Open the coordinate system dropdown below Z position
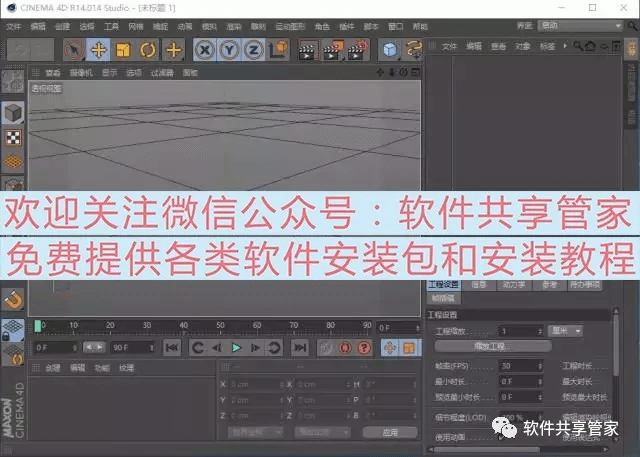The image size is (640, 457). coord(255,432)
